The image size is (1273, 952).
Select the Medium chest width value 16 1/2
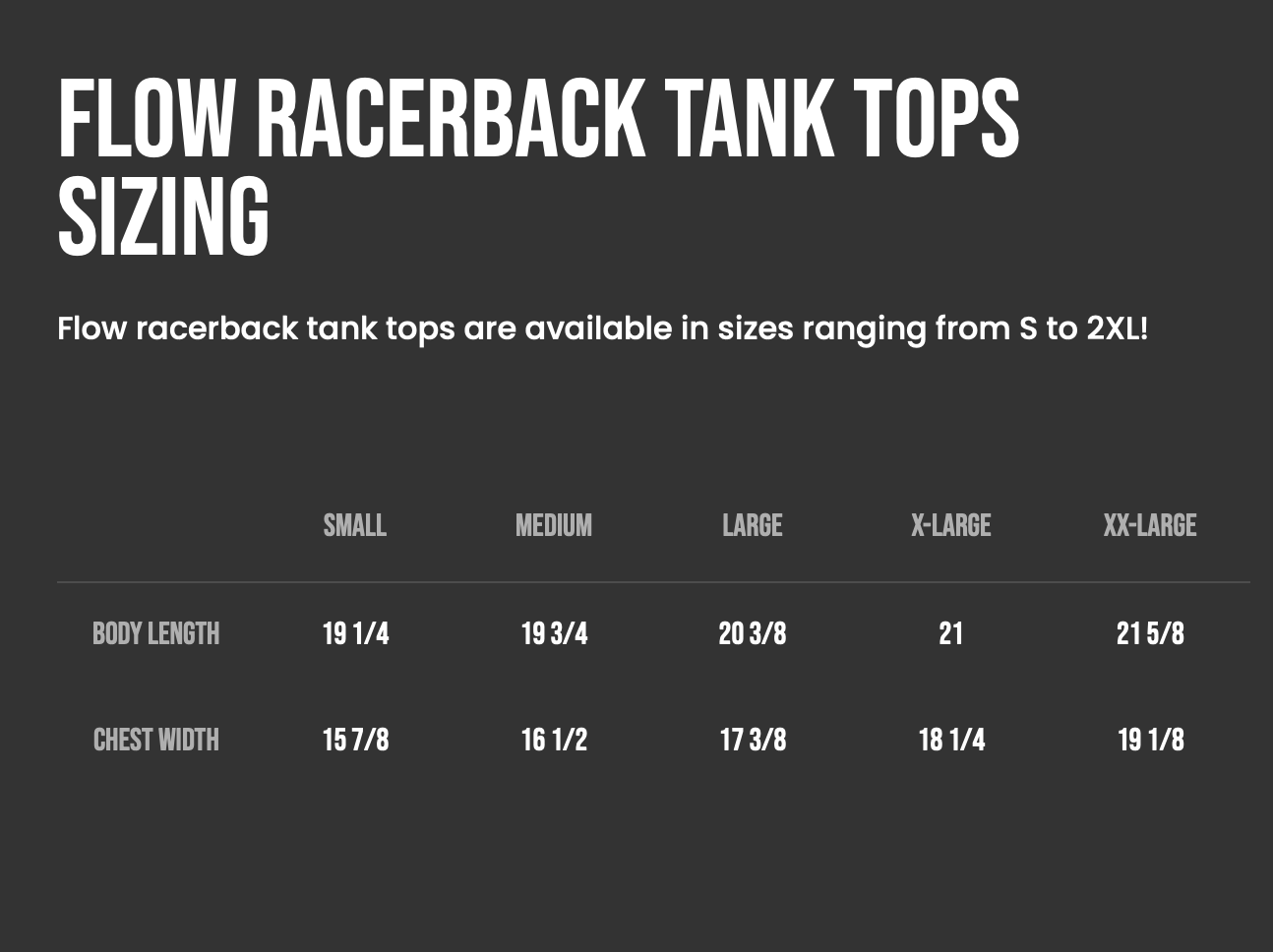click(554, 741)
